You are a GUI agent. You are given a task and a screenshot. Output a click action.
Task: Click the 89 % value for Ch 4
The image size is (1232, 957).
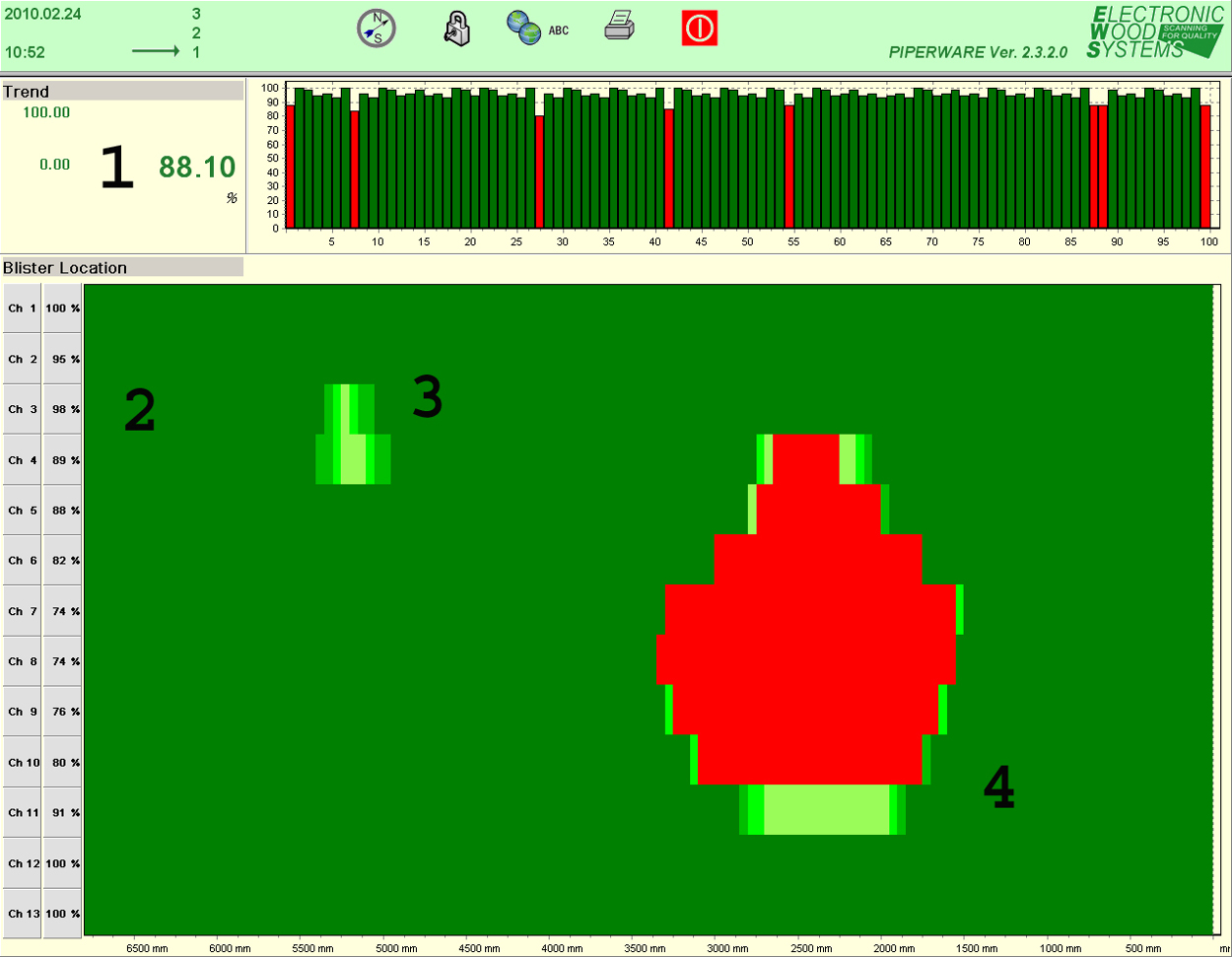click(63, 460)
